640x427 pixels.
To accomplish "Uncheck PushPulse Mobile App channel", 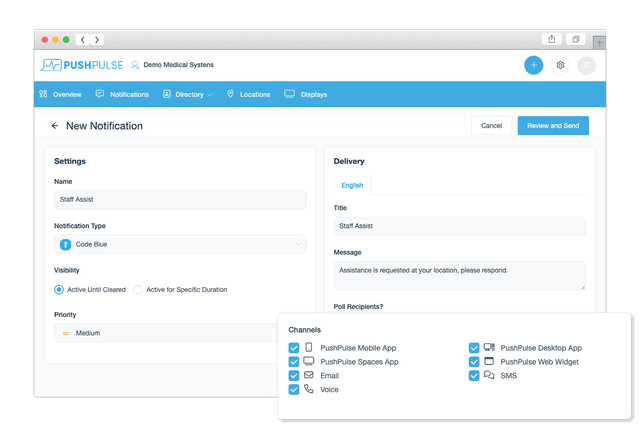I will pos(294,348).
